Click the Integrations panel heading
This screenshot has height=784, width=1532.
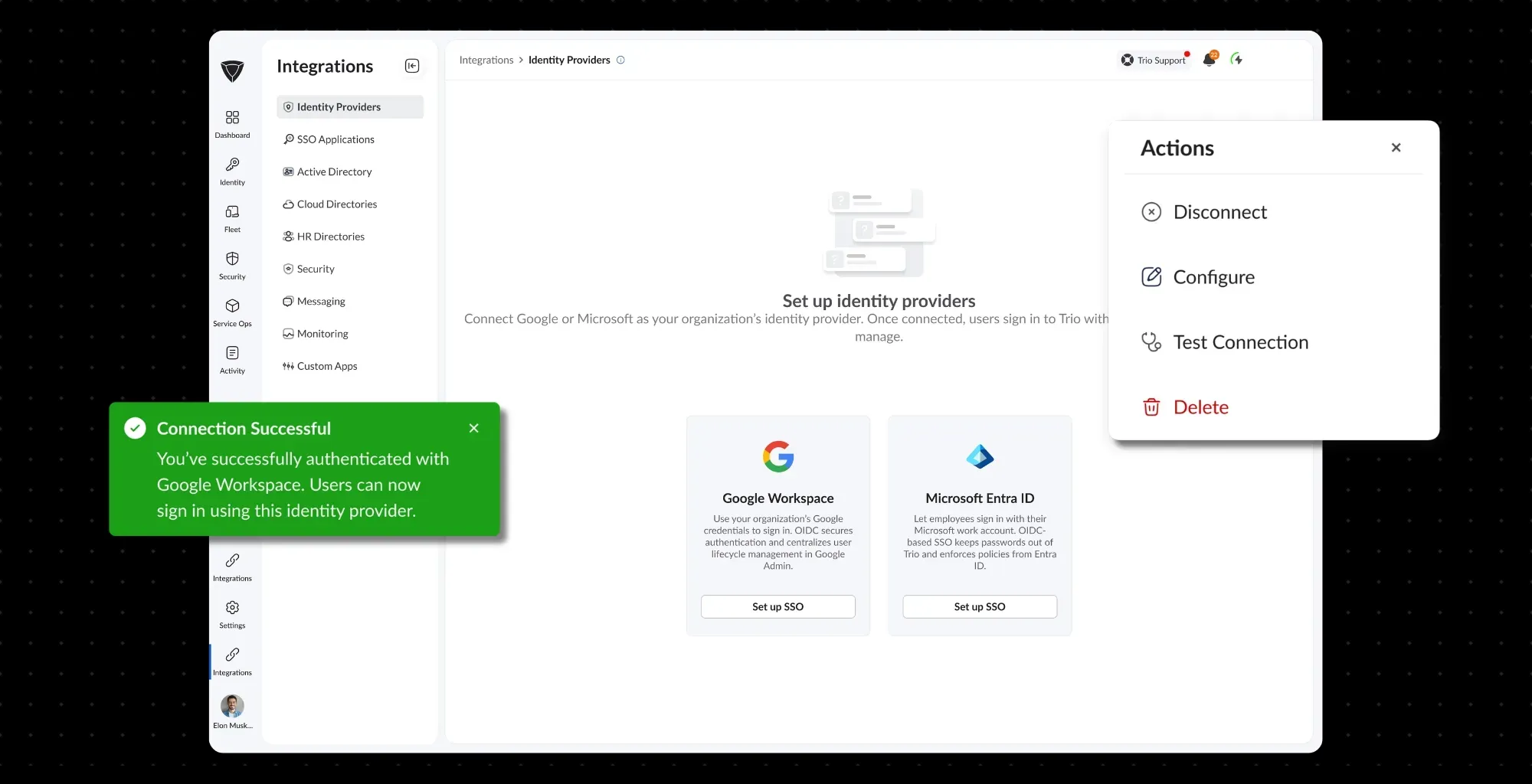[x=325, y=66]
